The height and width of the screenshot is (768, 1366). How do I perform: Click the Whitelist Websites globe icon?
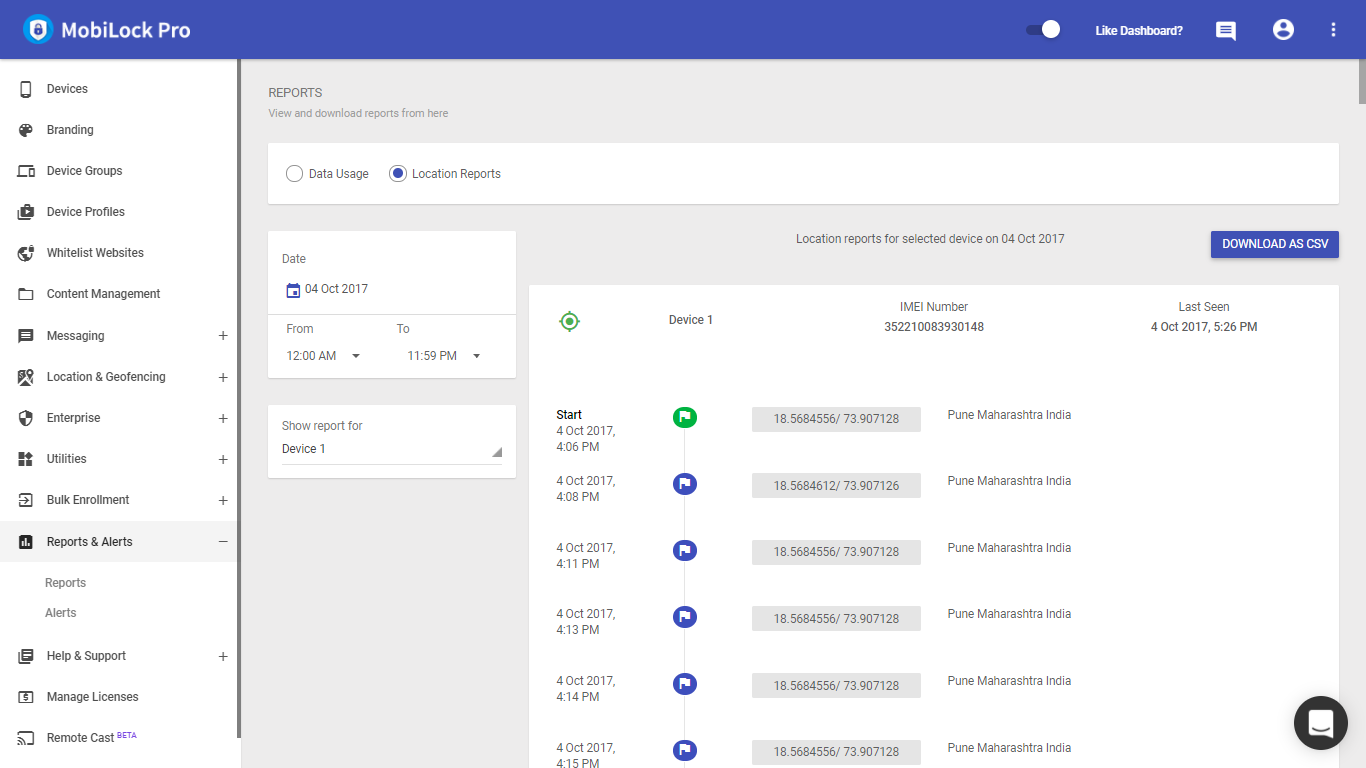tap(26, 253)
